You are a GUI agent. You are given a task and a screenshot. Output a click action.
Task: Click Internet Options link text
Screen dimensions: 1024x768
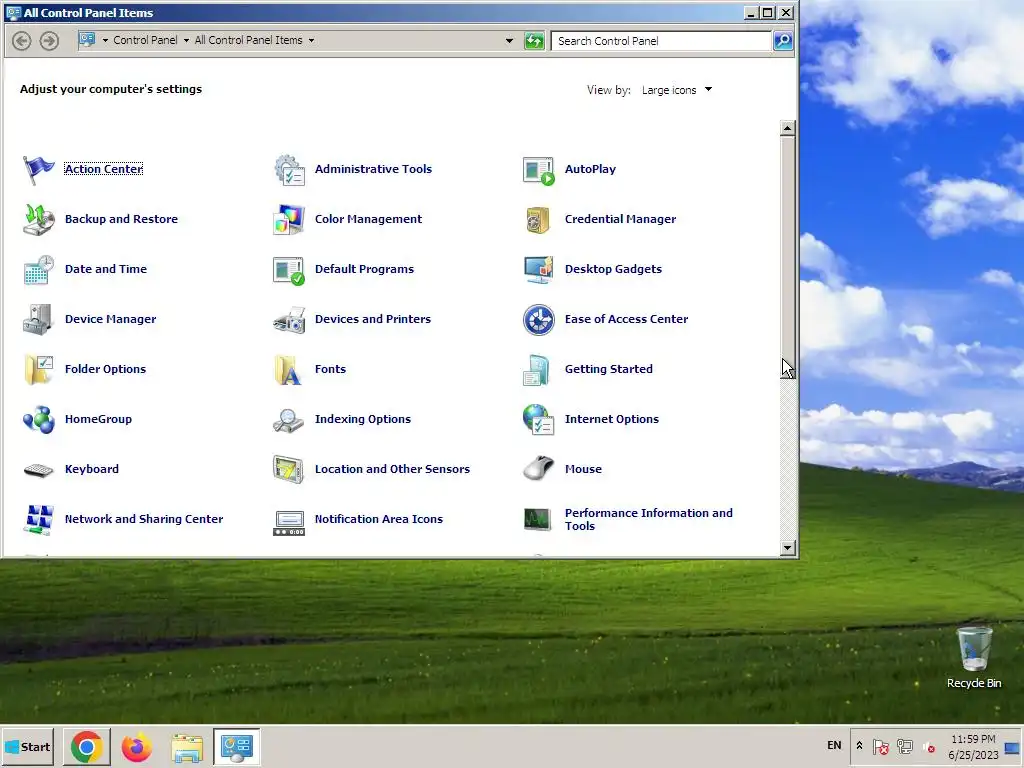[611, 419]
